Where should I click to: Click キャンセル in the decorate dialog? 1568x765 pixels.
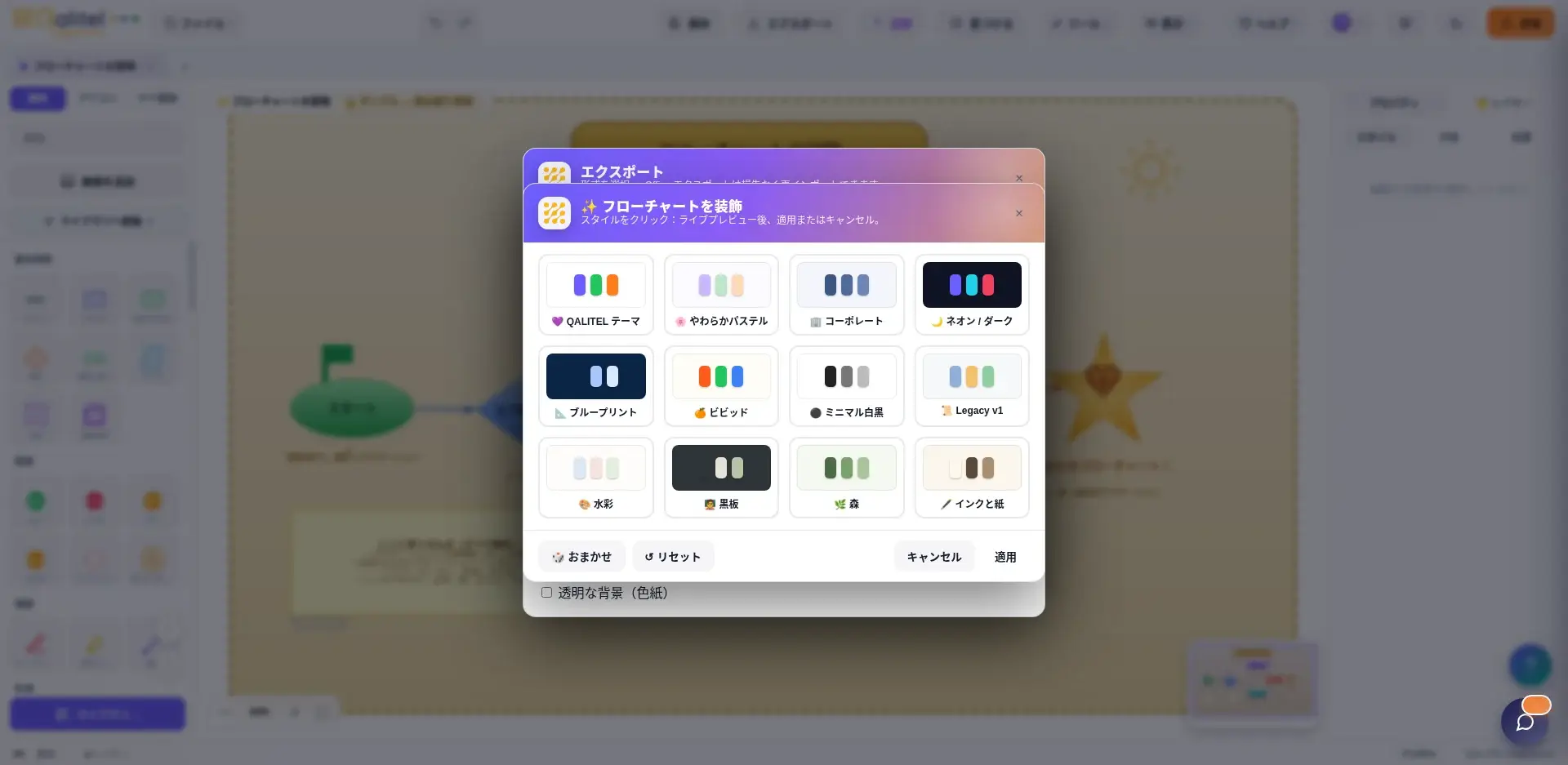point(934,557)
